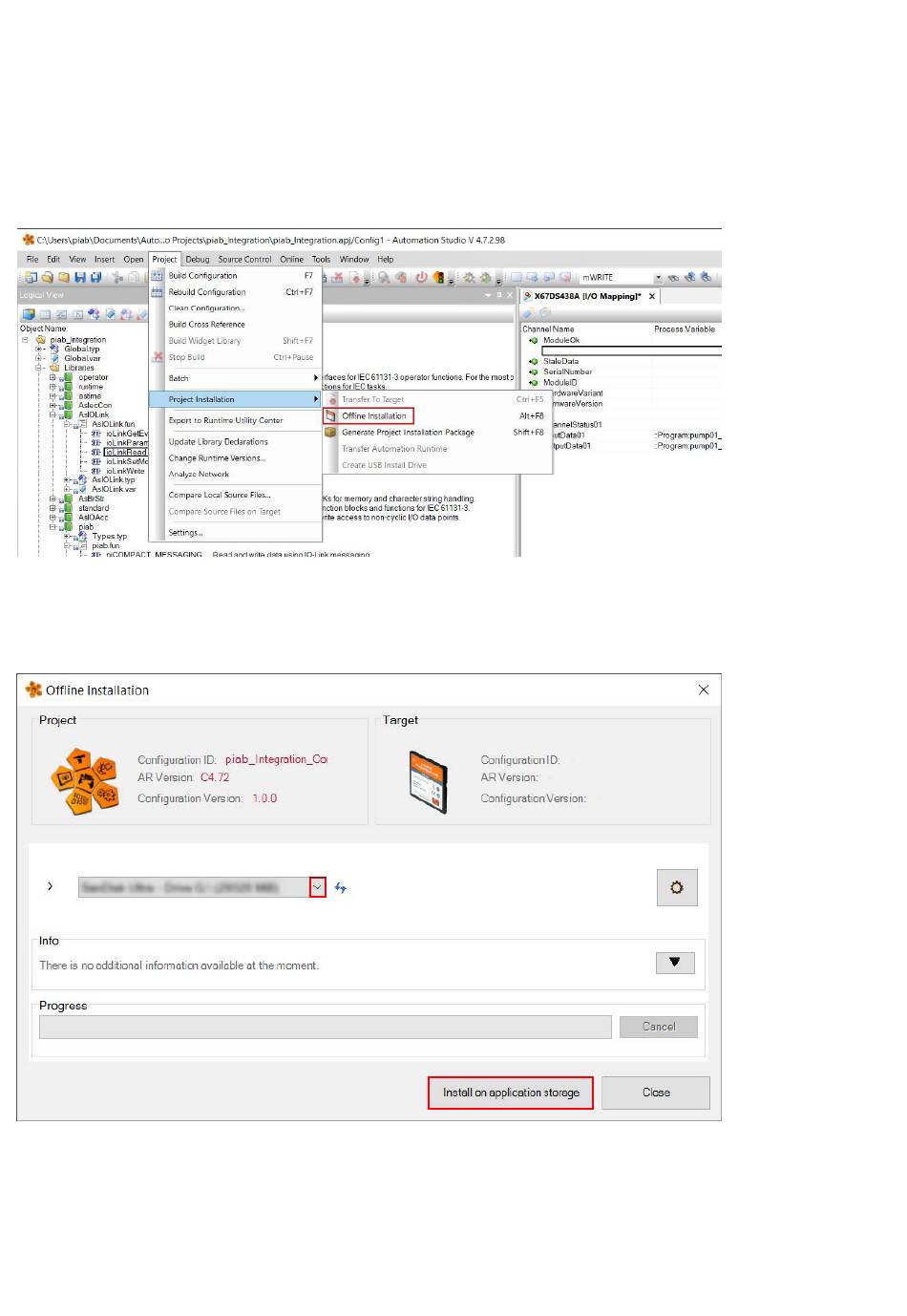Click the Close button in Offline Installation

pos(656,1093)
